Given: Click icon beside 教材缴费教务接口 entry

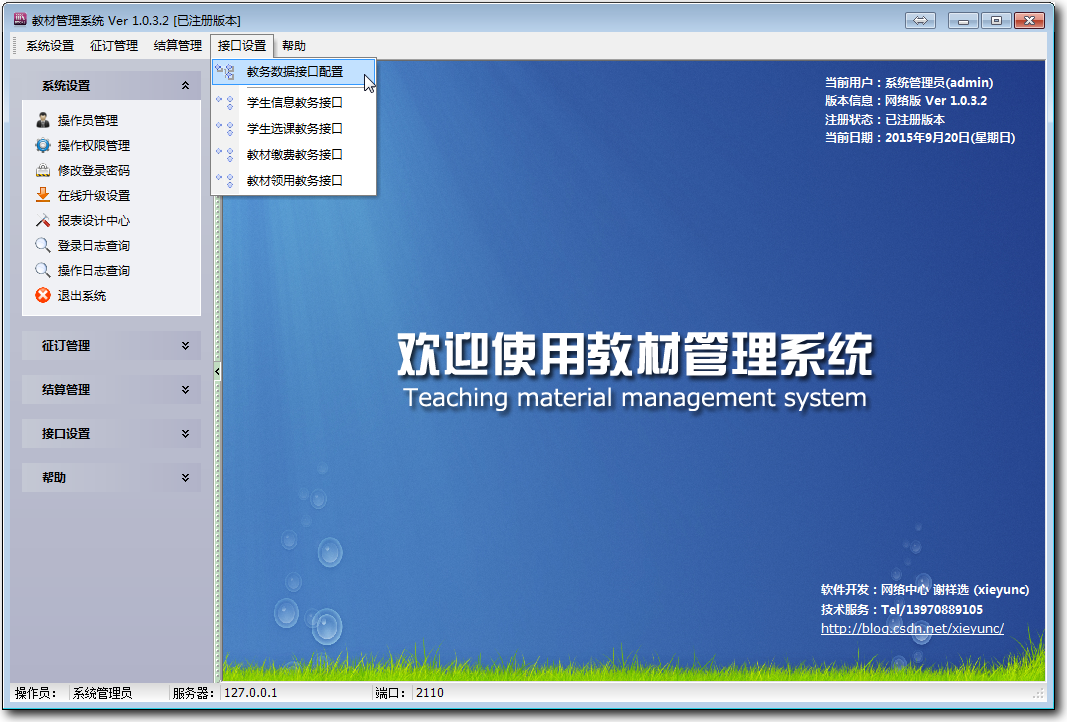Looking at the screenshot, I should click(x=225, y=154).
